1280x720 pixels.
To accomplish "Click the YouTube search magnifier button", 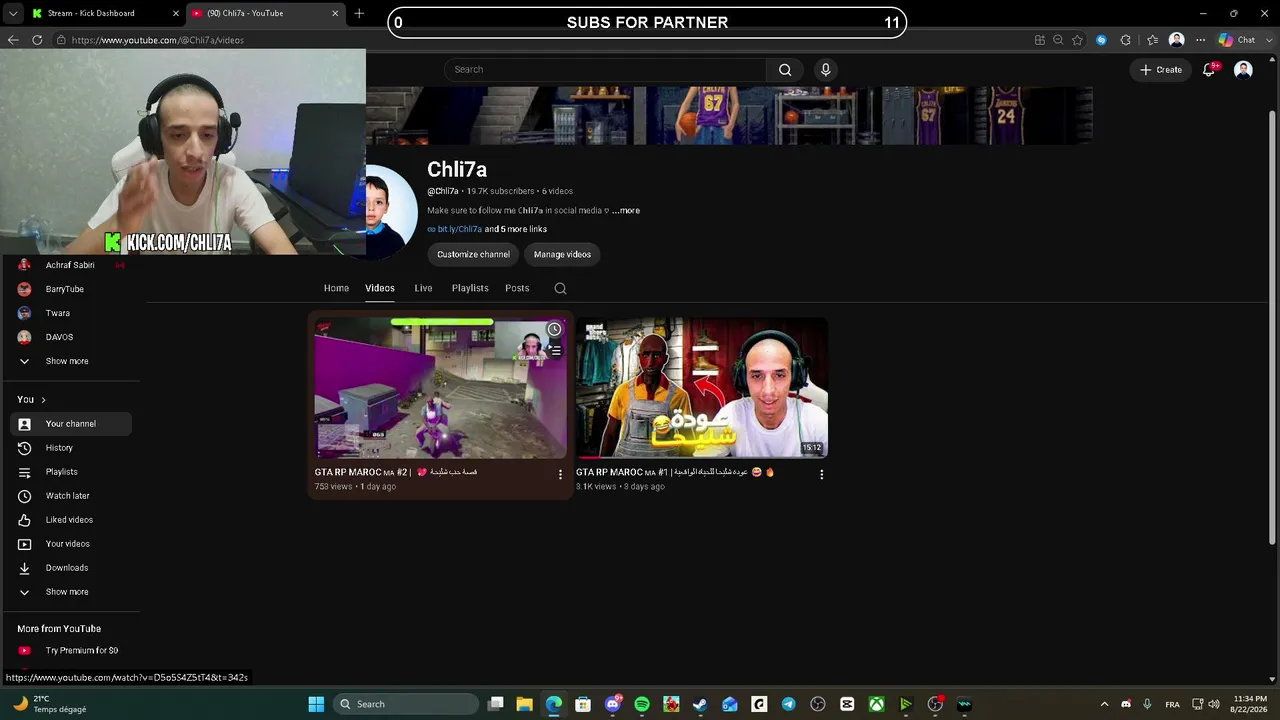I will 785,70.
